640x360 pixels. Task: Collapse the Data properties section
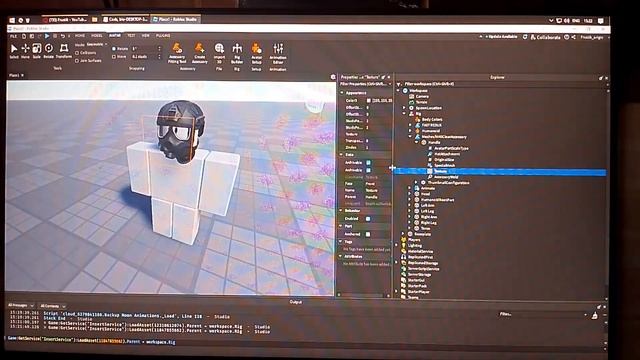click(x=342, y=155)
